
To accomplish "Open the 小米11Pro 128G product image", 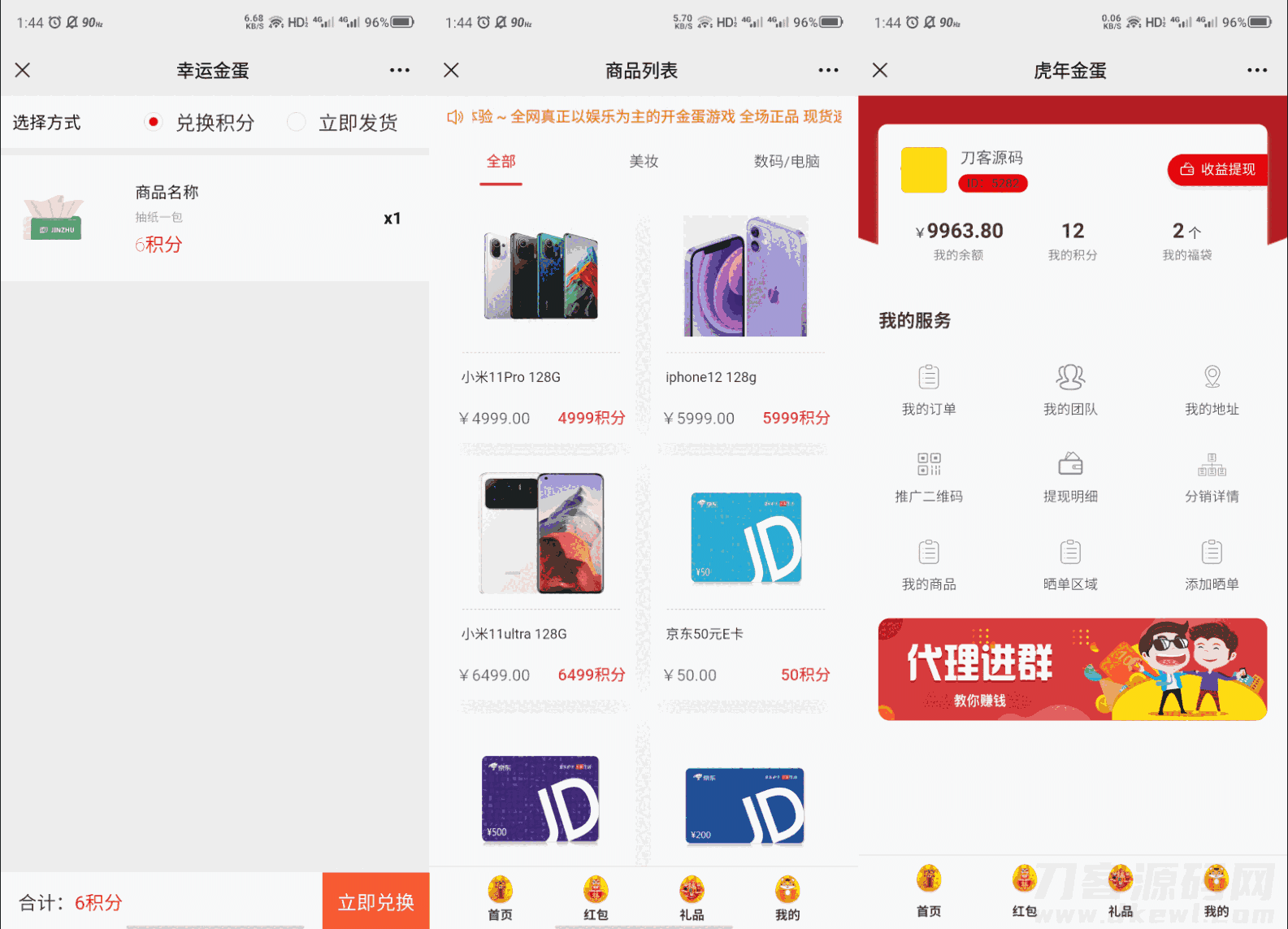I will [x=541, y=276].
